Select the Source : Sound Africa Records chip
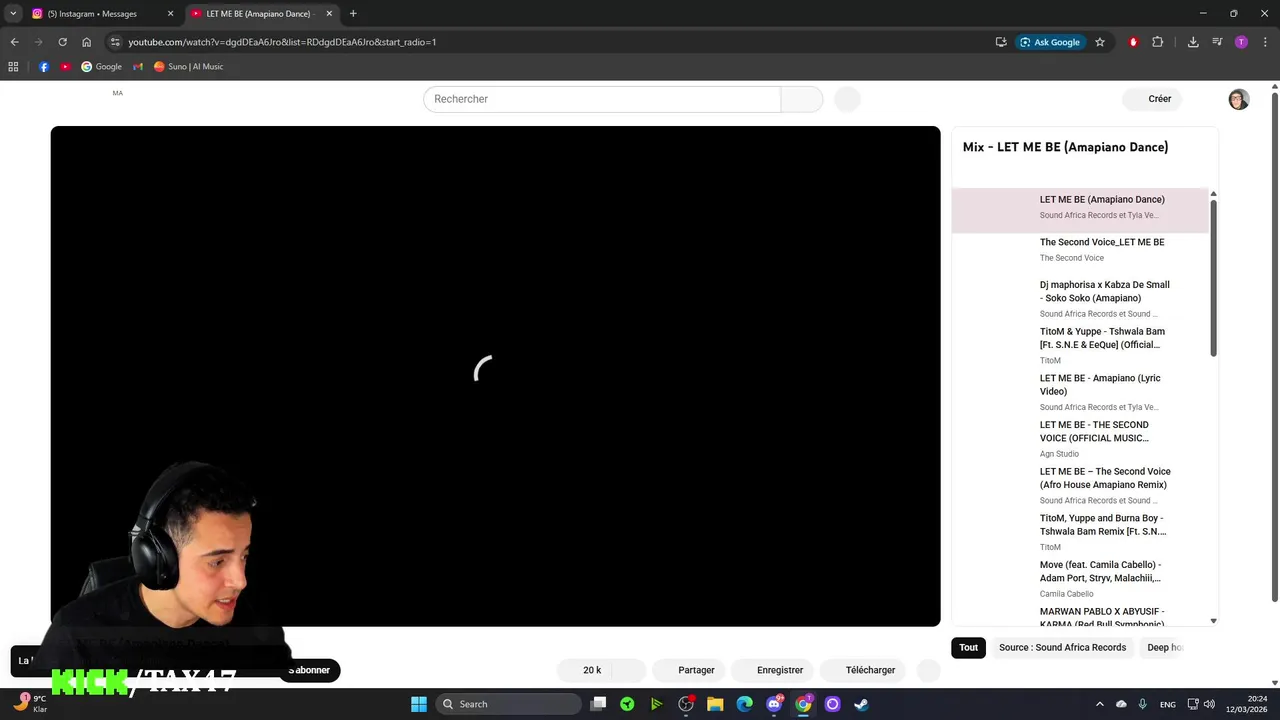The height and width of the screenshot is (720, 1280). click(x=1062, y=648)
